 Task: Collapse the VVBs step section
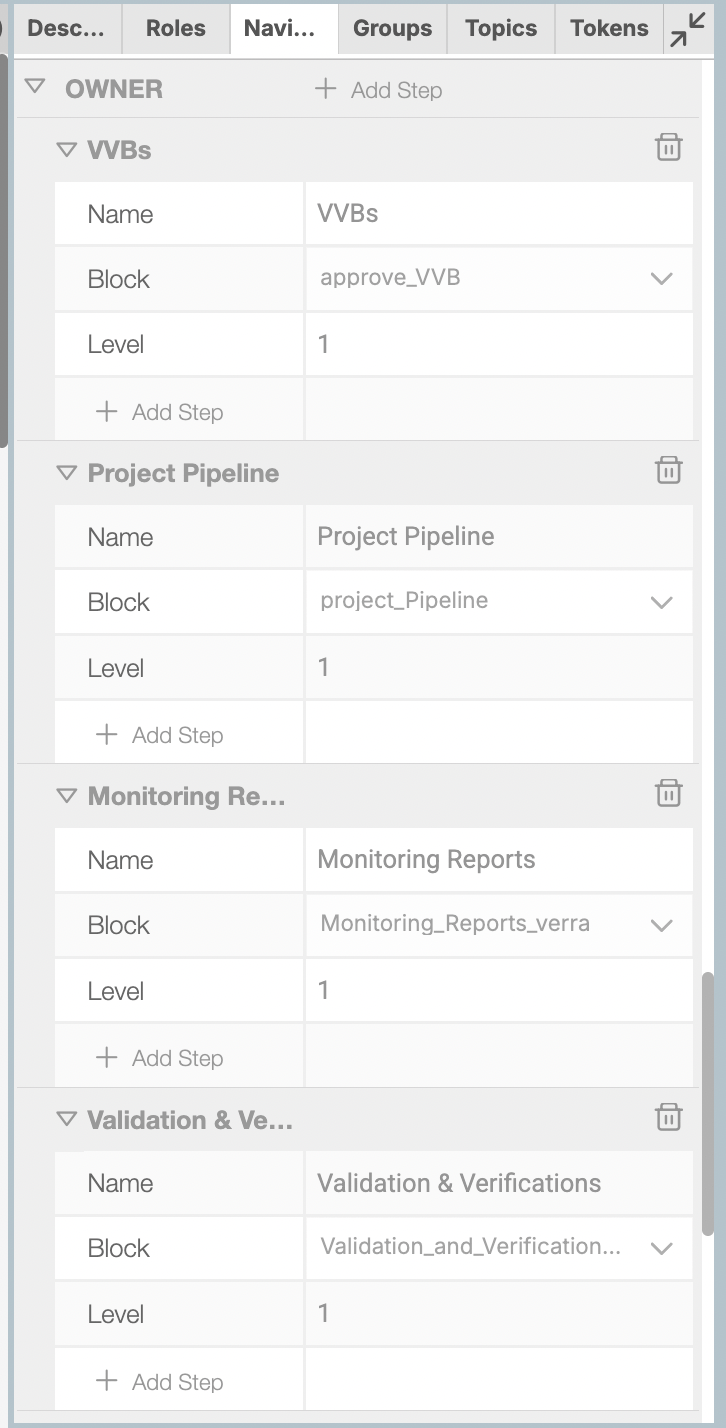click(67, 150)
